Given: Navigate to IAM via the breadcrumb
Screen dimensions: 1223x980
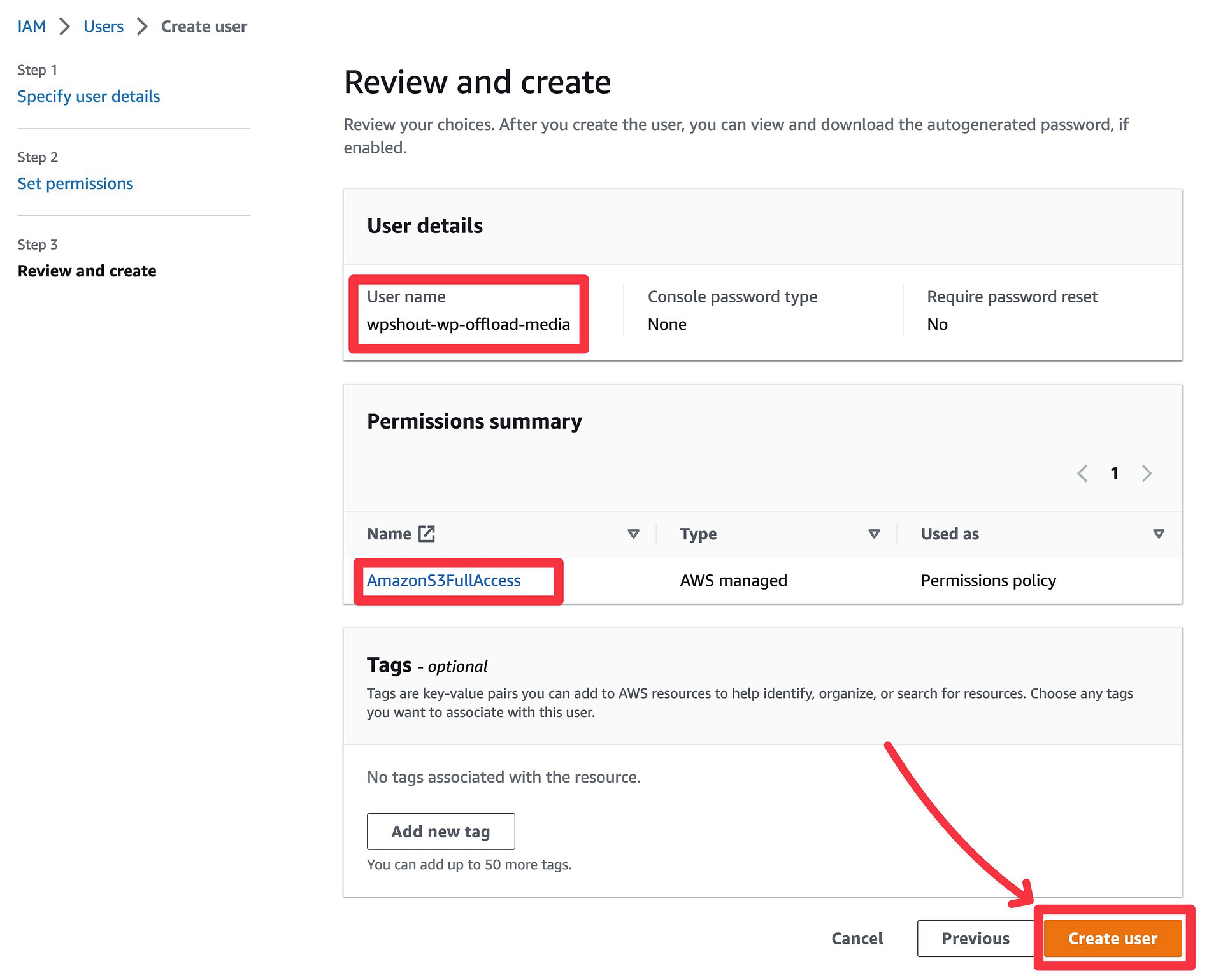Looking at the screenshot, I should (32, 26).
